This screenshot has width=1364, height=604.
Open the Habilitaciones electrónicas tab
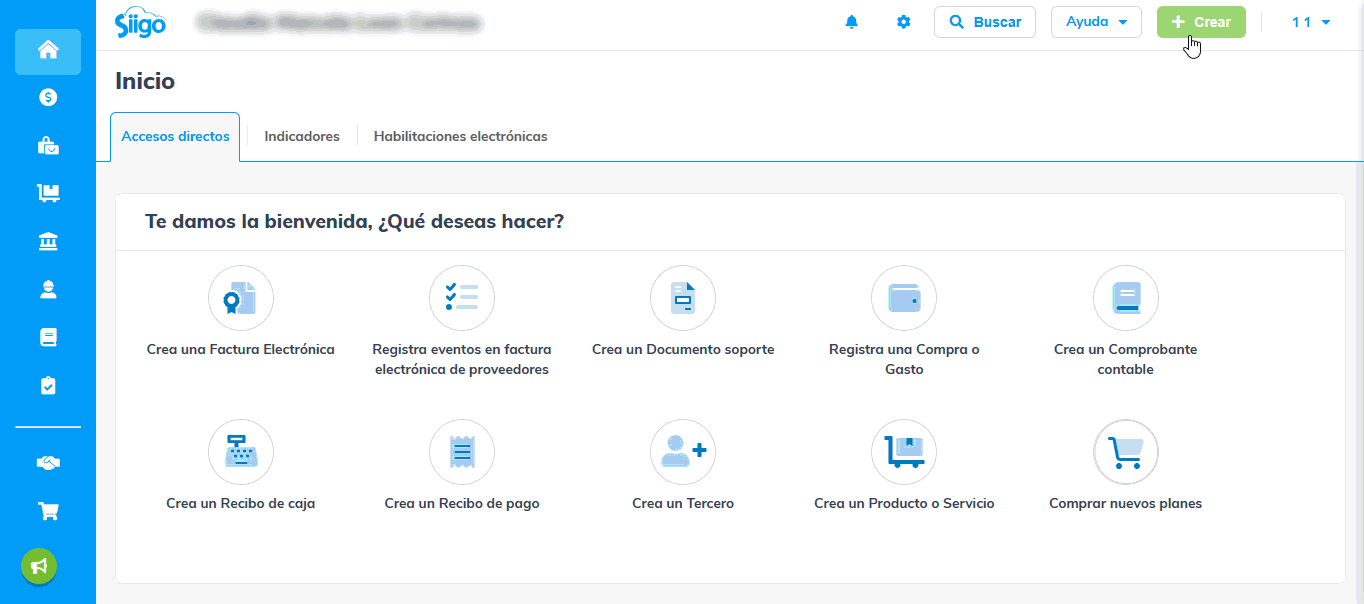point(460,136)
